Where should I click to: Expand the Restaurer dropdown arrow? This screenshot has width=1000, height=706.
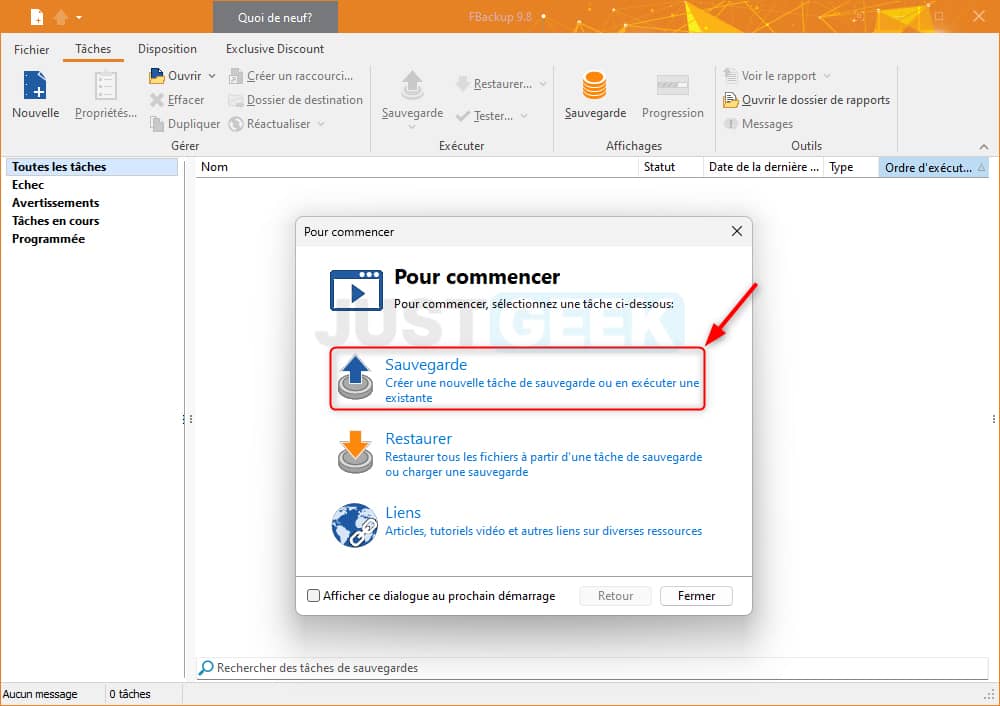coord(543,84)
